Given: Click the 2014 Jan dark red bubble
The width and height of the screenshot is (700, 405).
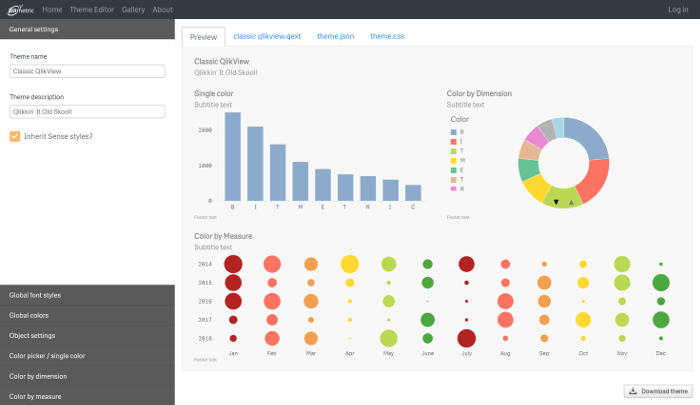Looking at the screenshot, I should (x=233, y=264).
